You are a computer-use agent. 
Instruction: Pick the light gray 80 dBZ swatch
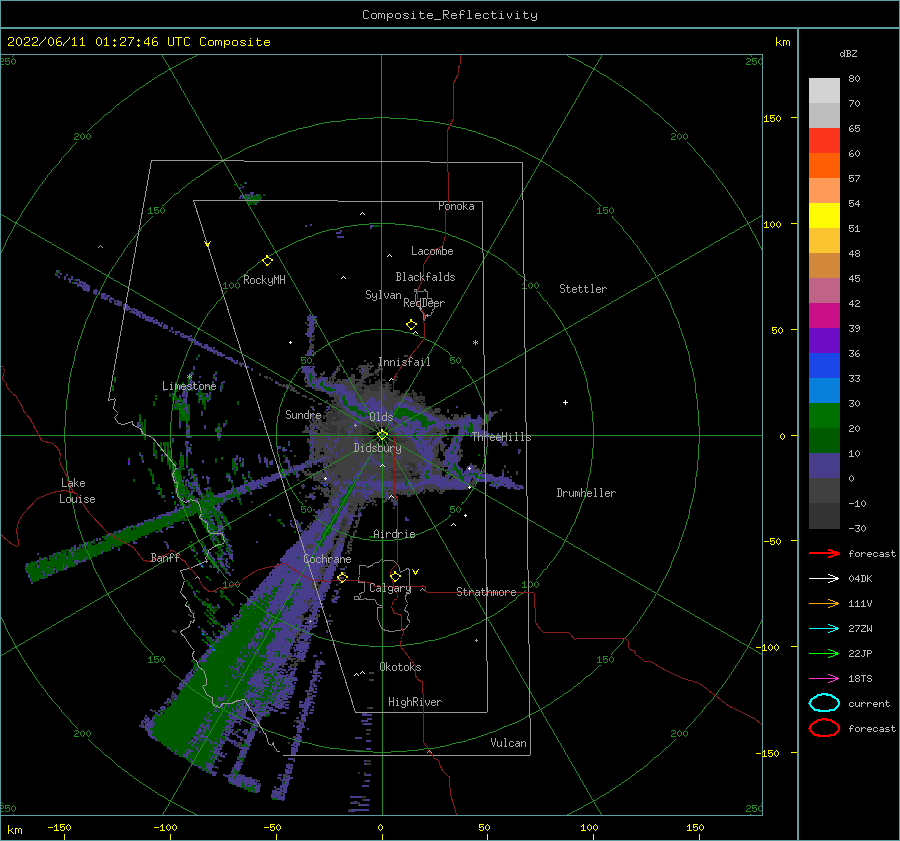click(x=824, y=90)
